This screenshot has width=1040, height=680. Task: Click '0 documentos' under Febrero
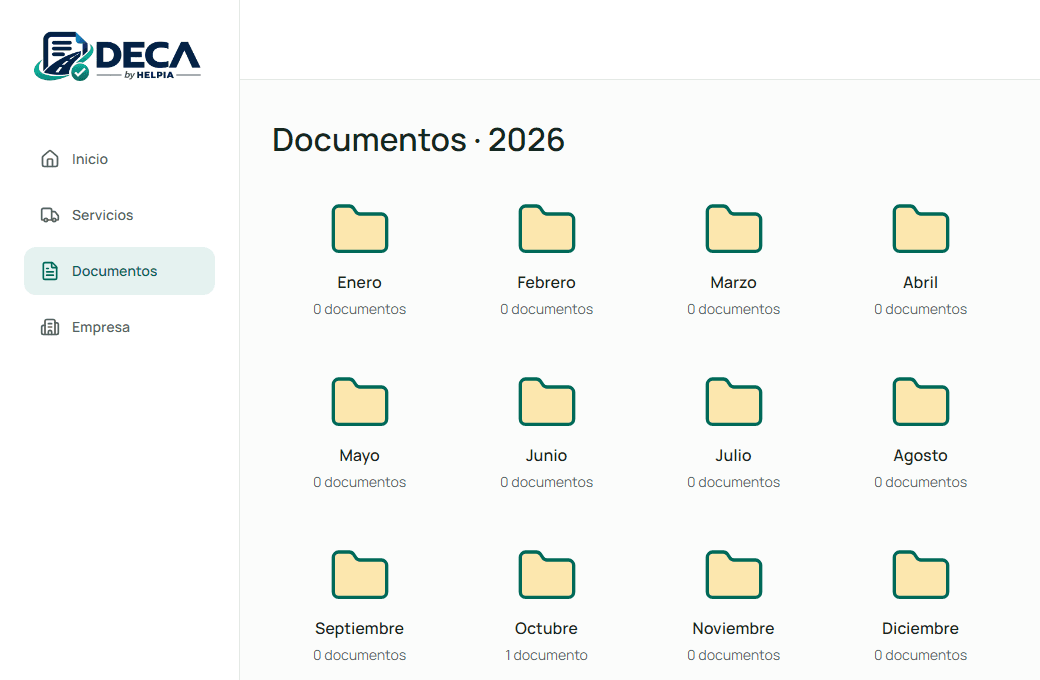(x=547, y=309)
